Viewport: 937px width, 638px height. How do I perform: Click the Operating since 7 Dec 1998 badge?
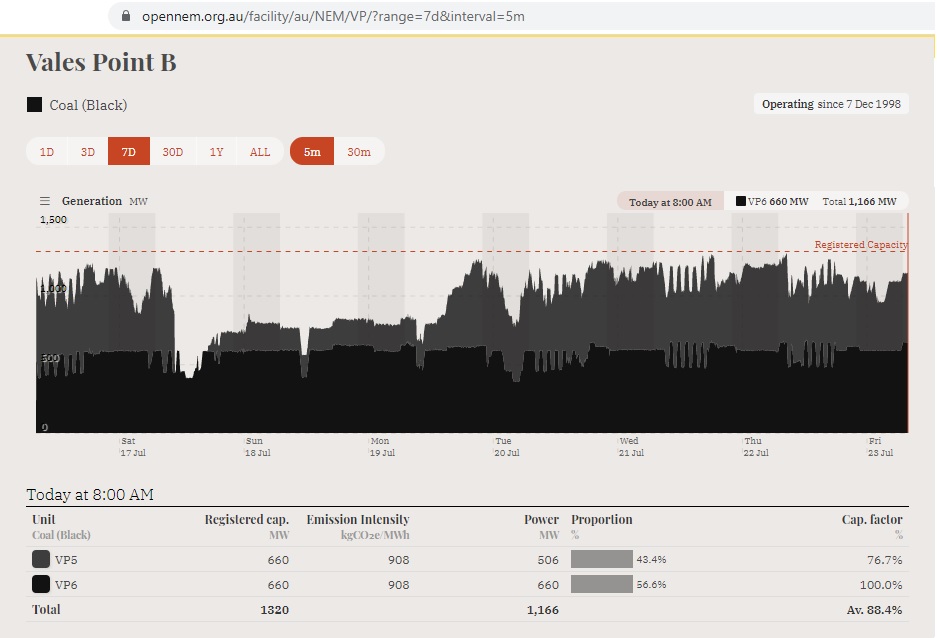[x=831, y=104]
